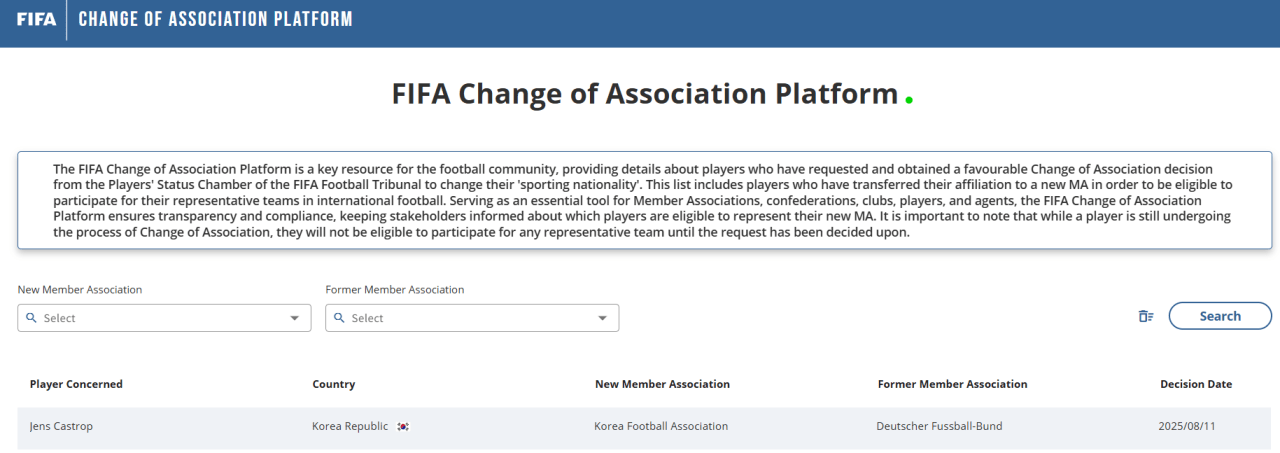The image size is (1280, 453).
Task: Expand the New Member Association dropdown arrow
Action: point(295,318)
